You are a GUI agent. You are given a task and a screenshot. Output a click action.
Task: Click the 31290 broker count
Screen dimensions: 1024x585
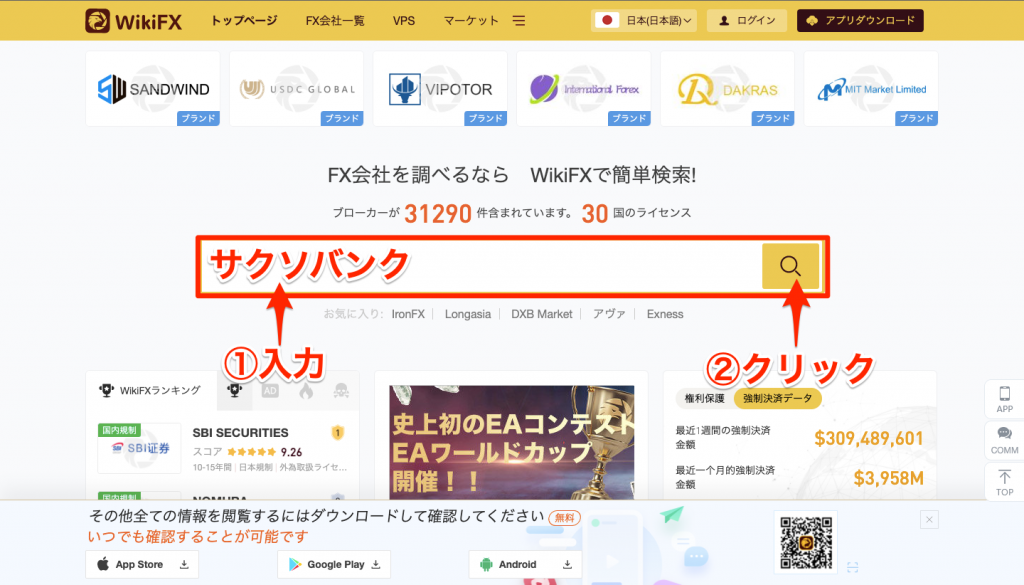click(438, 213)
